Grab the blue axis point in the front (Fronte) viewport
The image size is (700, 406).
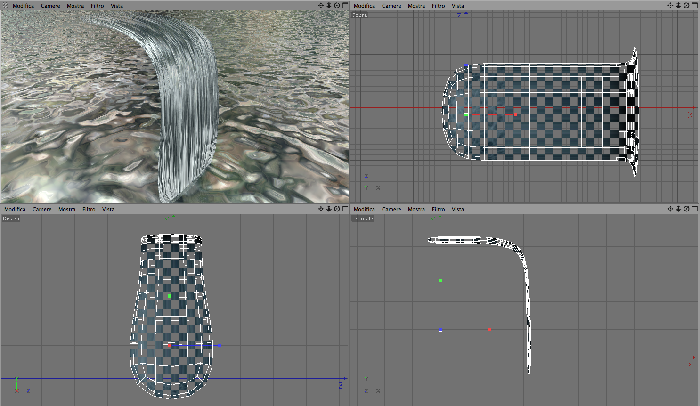pyautogui.click(x=440, y=330)
